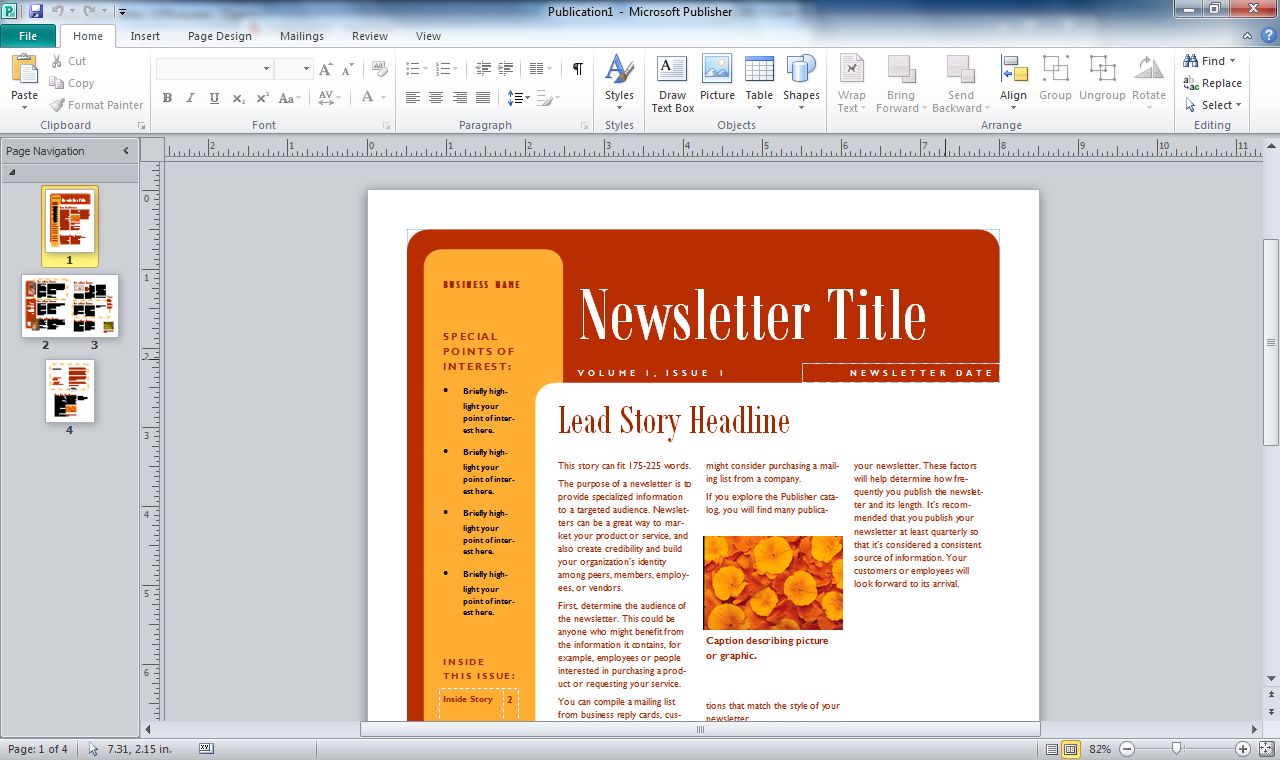Switch to two-page spread view
This screenshot has width=1280, height=760.
pos(1070,749)
